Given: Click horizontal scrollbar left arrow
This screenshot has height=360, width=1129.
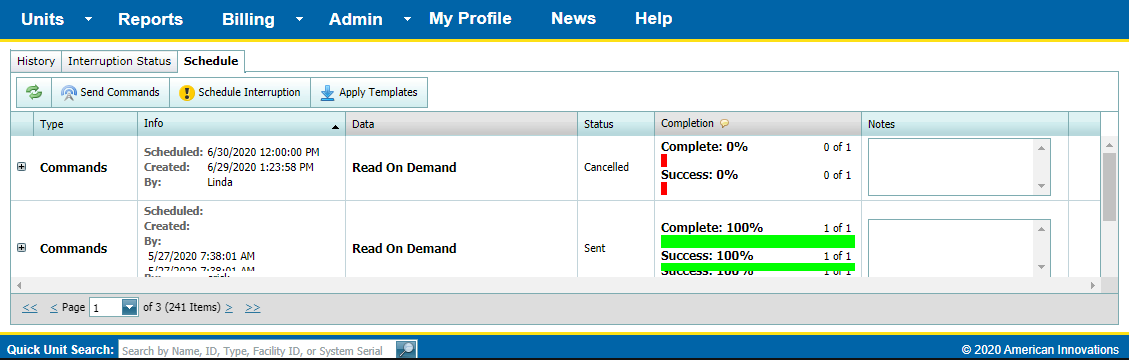Looking at the screenshot, I should (x=18, y=285).
